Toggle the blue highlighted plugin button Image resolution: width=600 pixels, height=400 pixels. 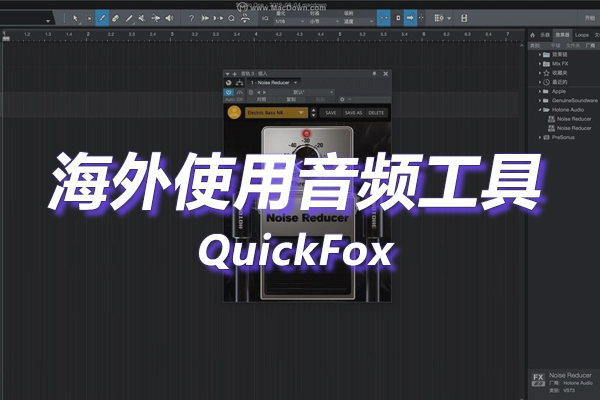tap(228, 92)
